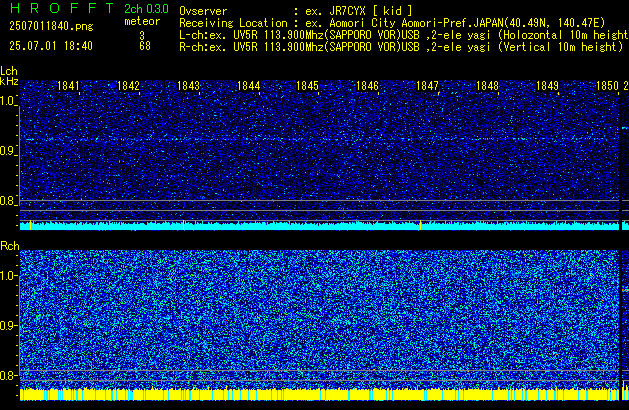
Task: Click the 1841 time marker
Action: 69,86
